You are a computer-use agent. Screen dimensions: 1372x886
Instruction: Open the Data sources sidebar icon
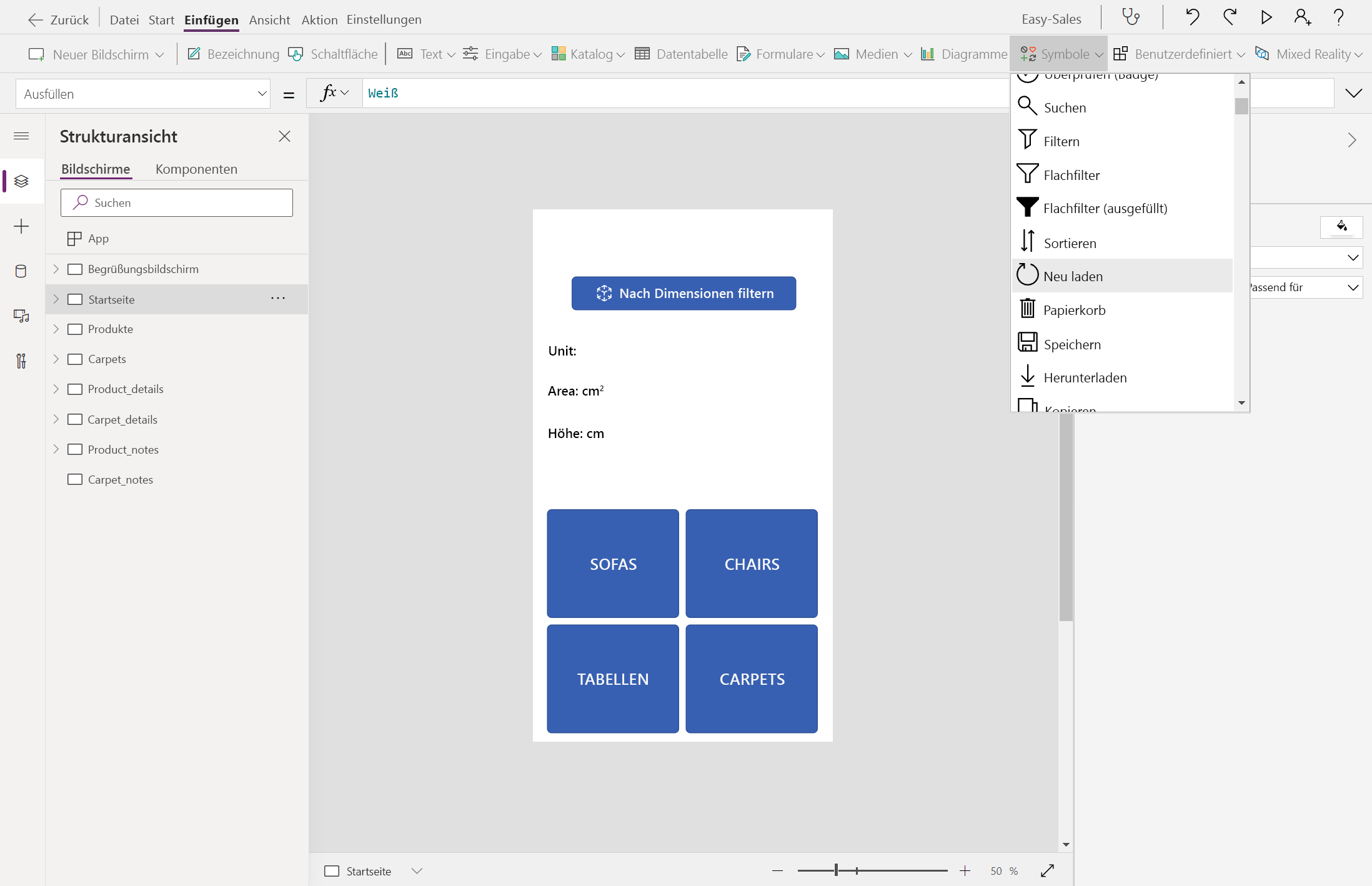point(21,271)
